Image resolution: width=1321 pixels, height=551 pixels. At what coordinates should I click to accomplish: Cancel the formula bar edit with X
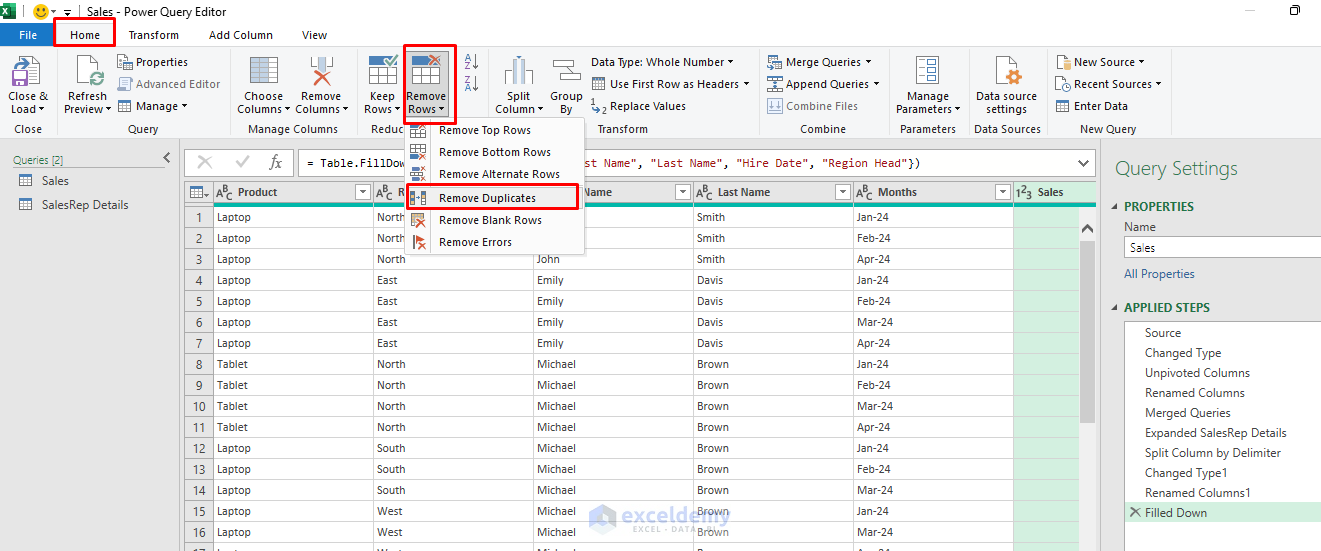click(205, 163)
